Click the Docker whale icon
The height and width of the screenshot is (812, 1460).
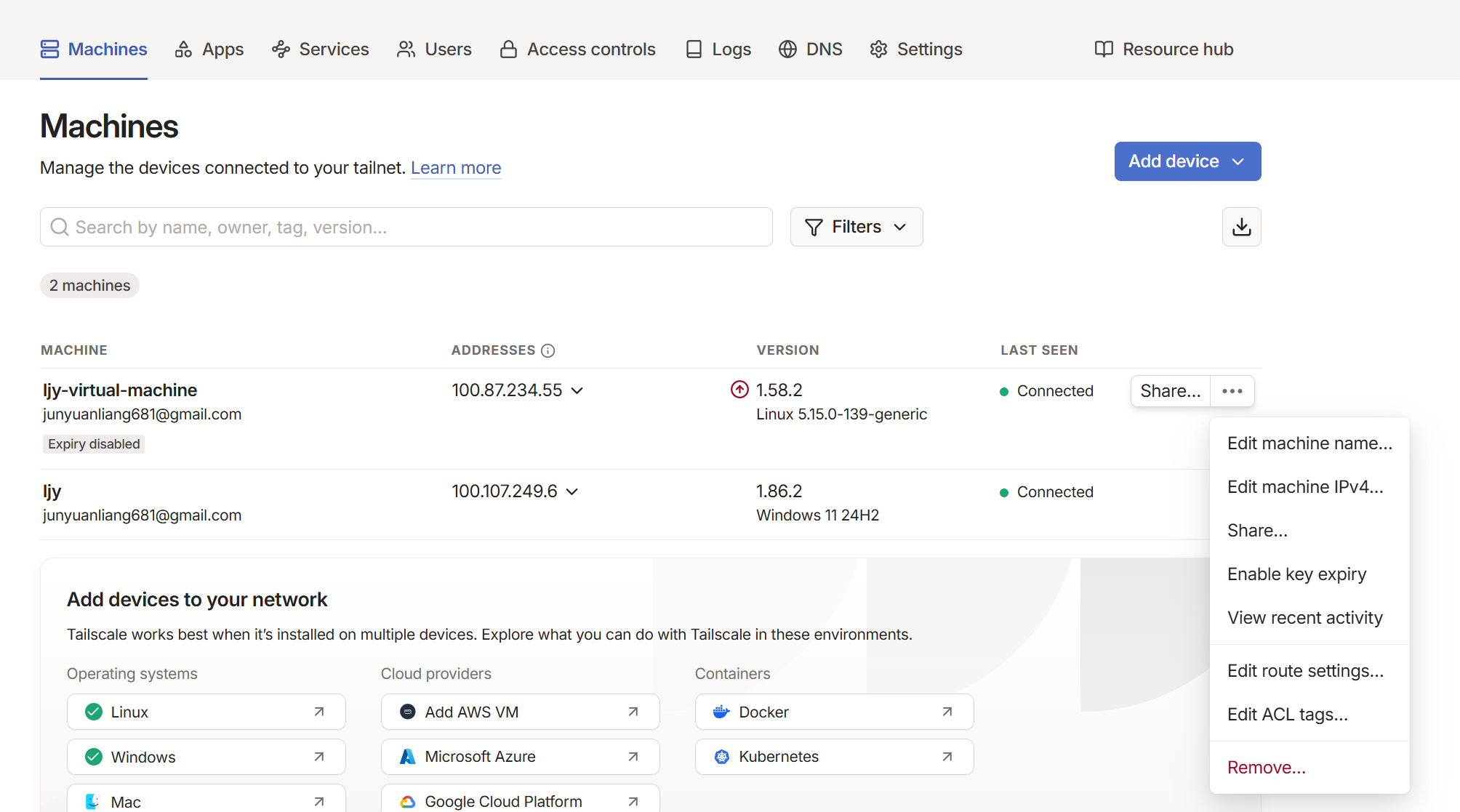721,712
